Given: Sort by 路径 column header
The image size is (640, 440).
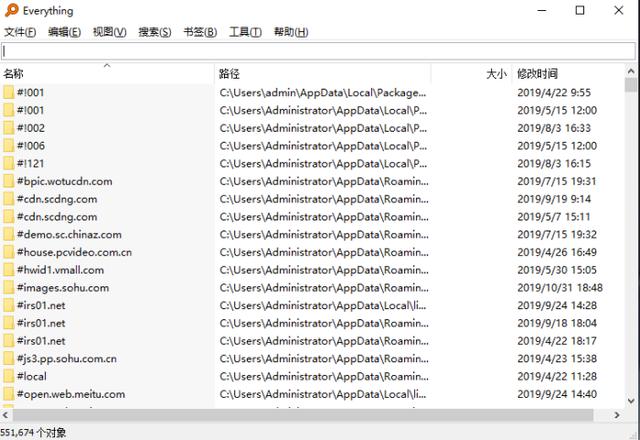Looking at the screenshot, I should coord(322,73).
